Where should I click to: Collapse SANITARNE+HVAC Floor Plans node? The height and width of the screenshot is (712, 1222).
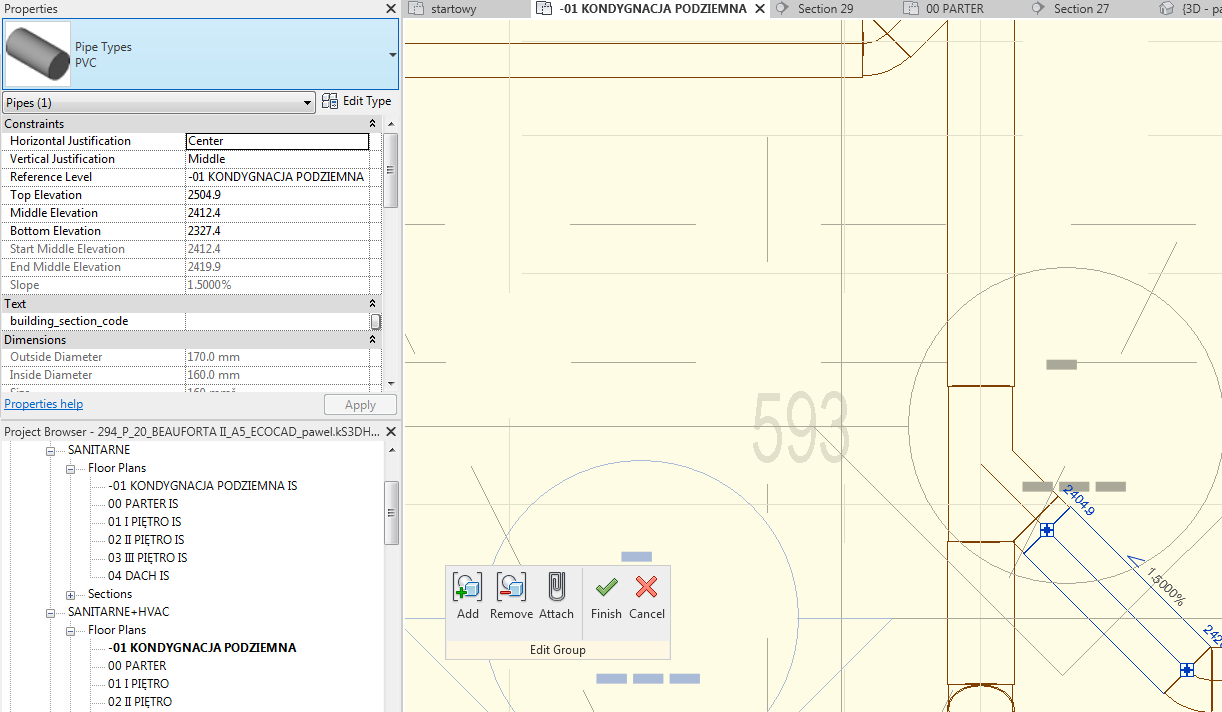[71, 630]
